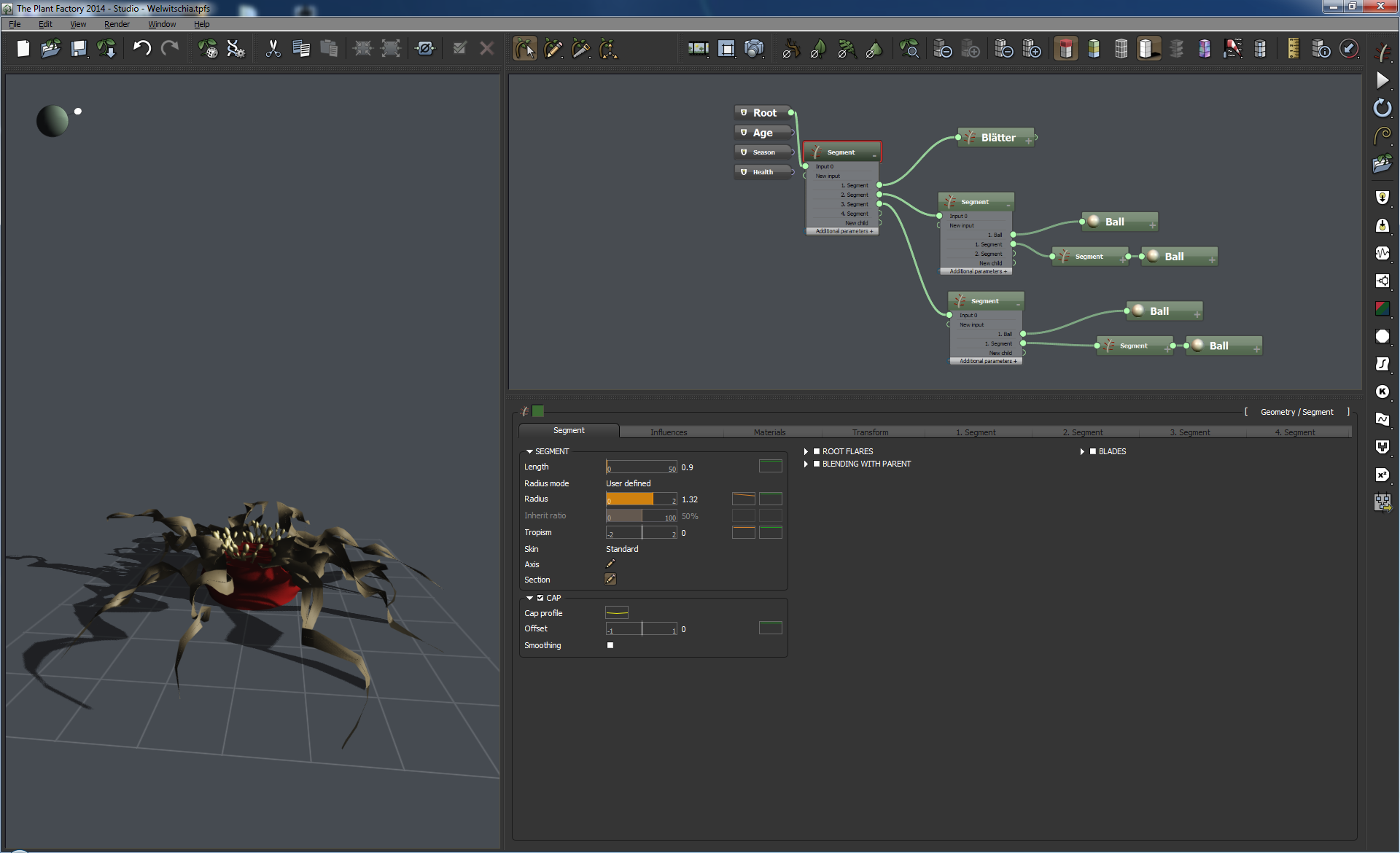
Task: Expand the BLADES section
Action: tap(1082, 451)
